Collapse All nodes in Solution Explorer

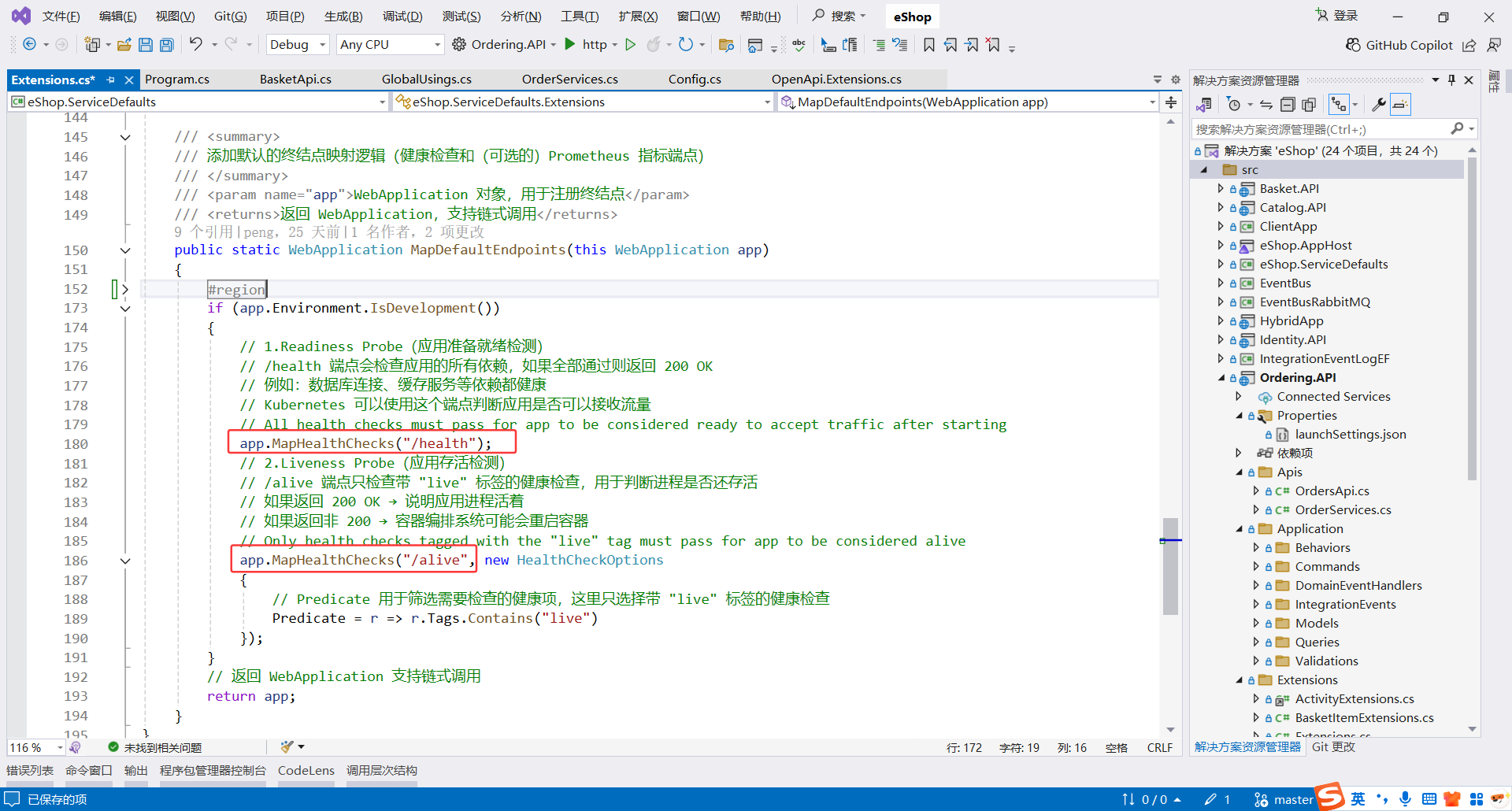click(x=1288, y=103)
